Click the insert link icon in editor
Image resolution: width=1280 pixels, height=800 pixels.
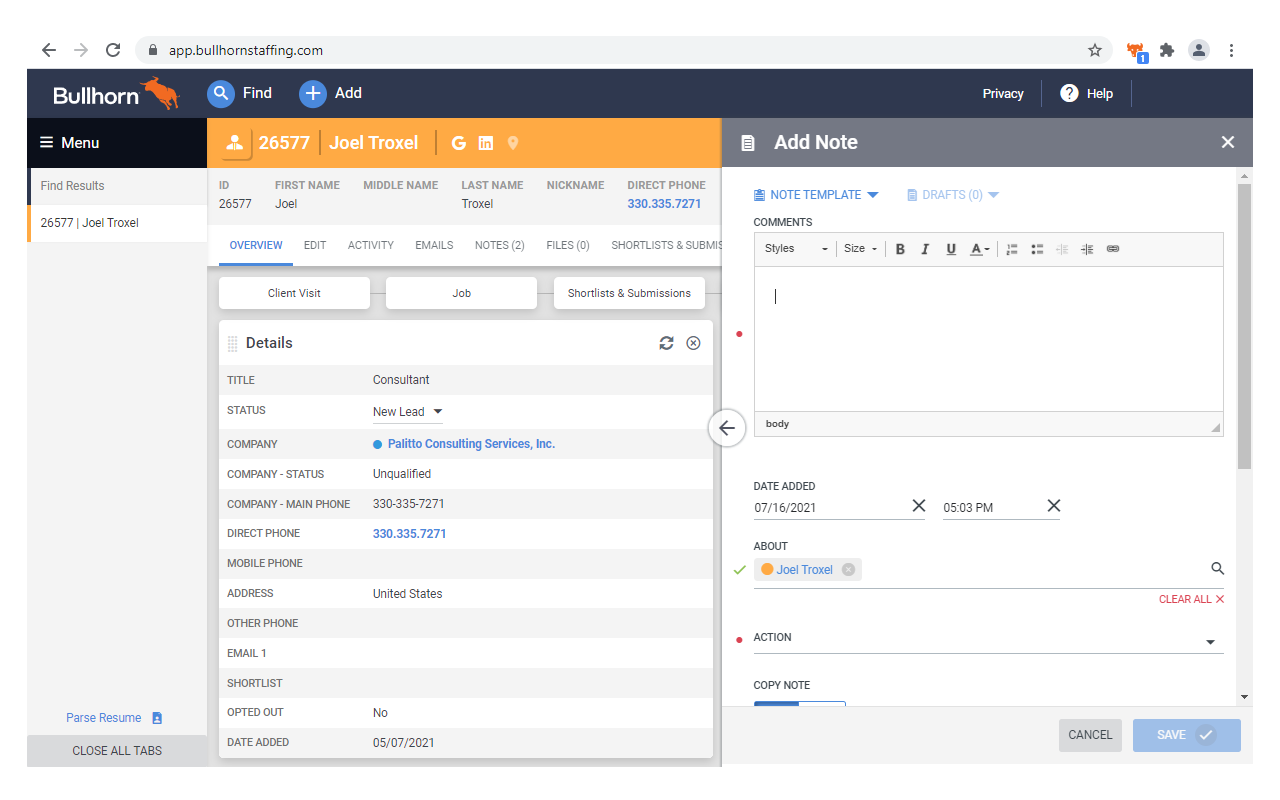[x=1113, y=249]
